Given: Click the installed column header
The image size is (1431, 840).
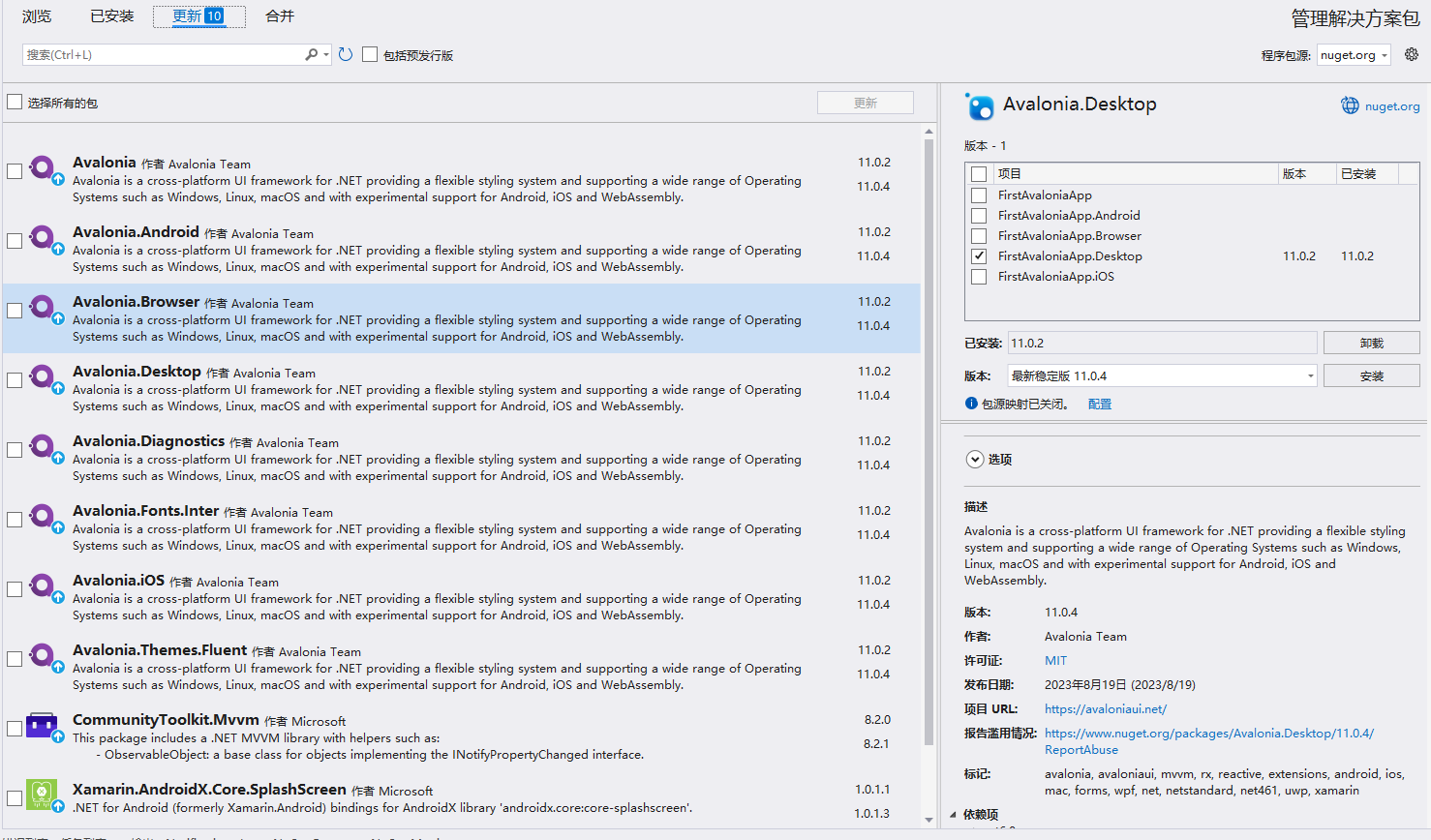Looking at the screenshot, I should [1368, 174].
